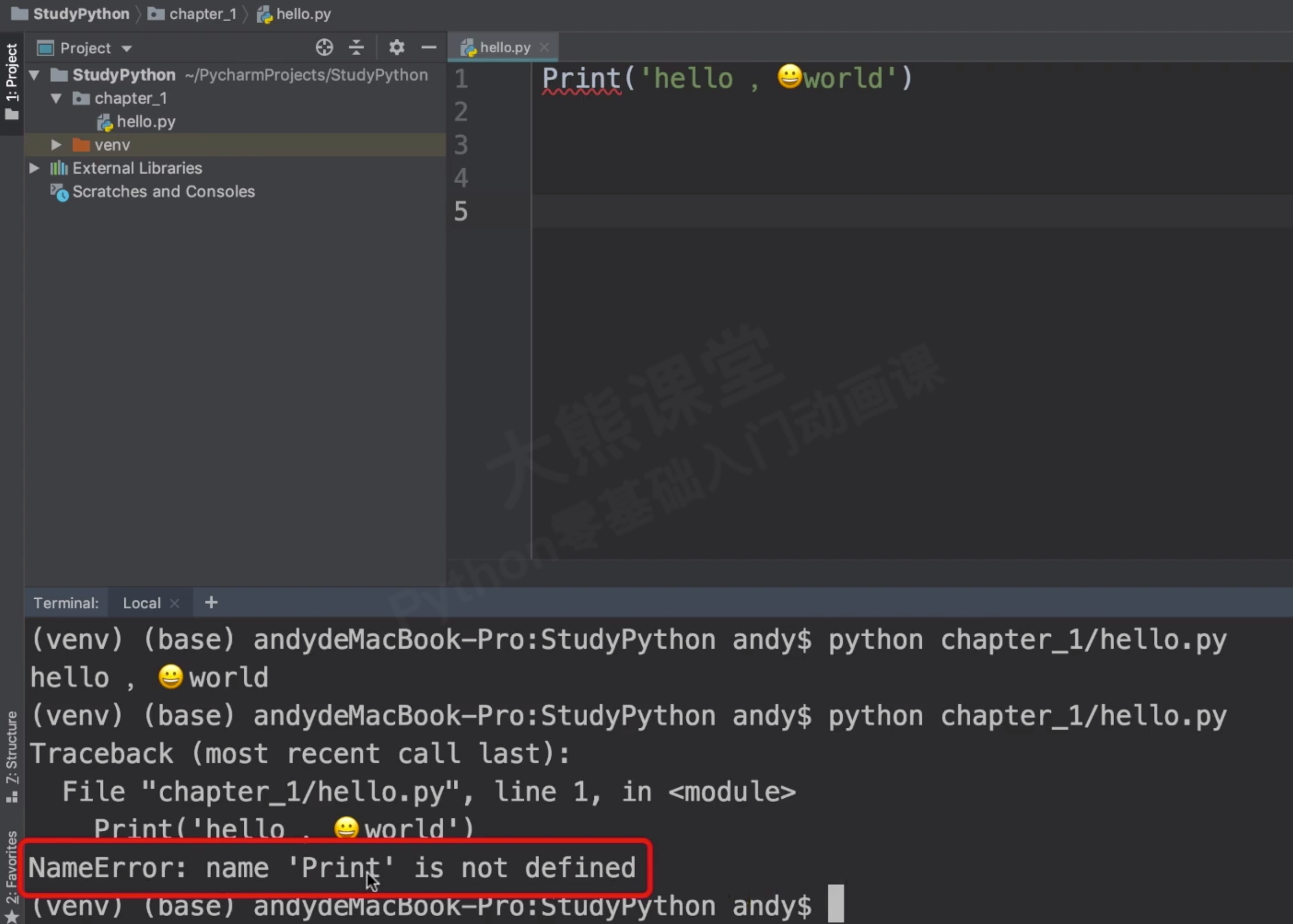Close the hello.py editor tab
Viewport: 1293px width, 924px height.
pyautogui.click(x=545, y=47)
